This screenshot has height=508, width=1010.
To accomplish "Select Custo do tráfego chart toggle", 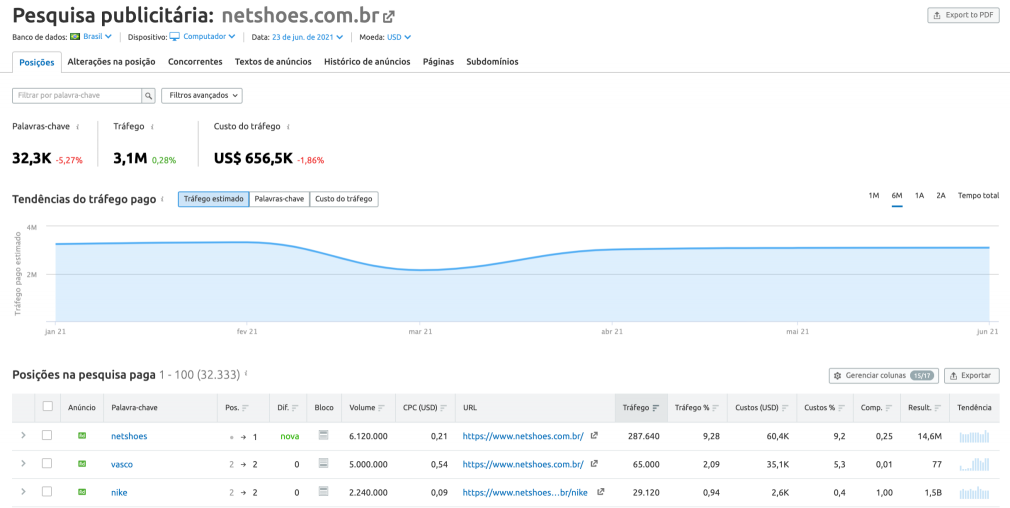I will pyautogui.click(x=344, y=200).
